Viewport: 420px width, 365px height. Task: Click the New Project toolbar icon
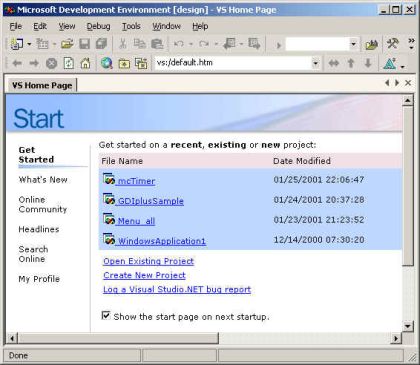tap(17, 44)
